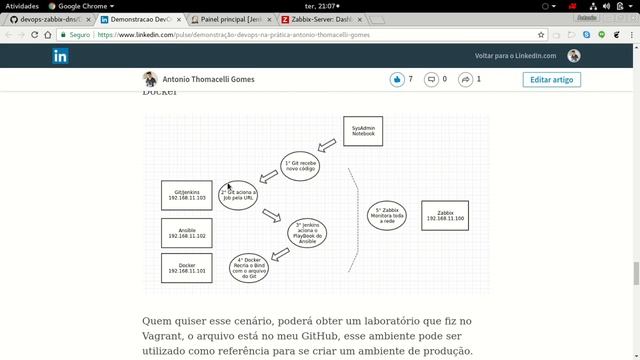Open the Google Chrome application menu
This screenshot has height=360, width=640.
coord(81,6)
